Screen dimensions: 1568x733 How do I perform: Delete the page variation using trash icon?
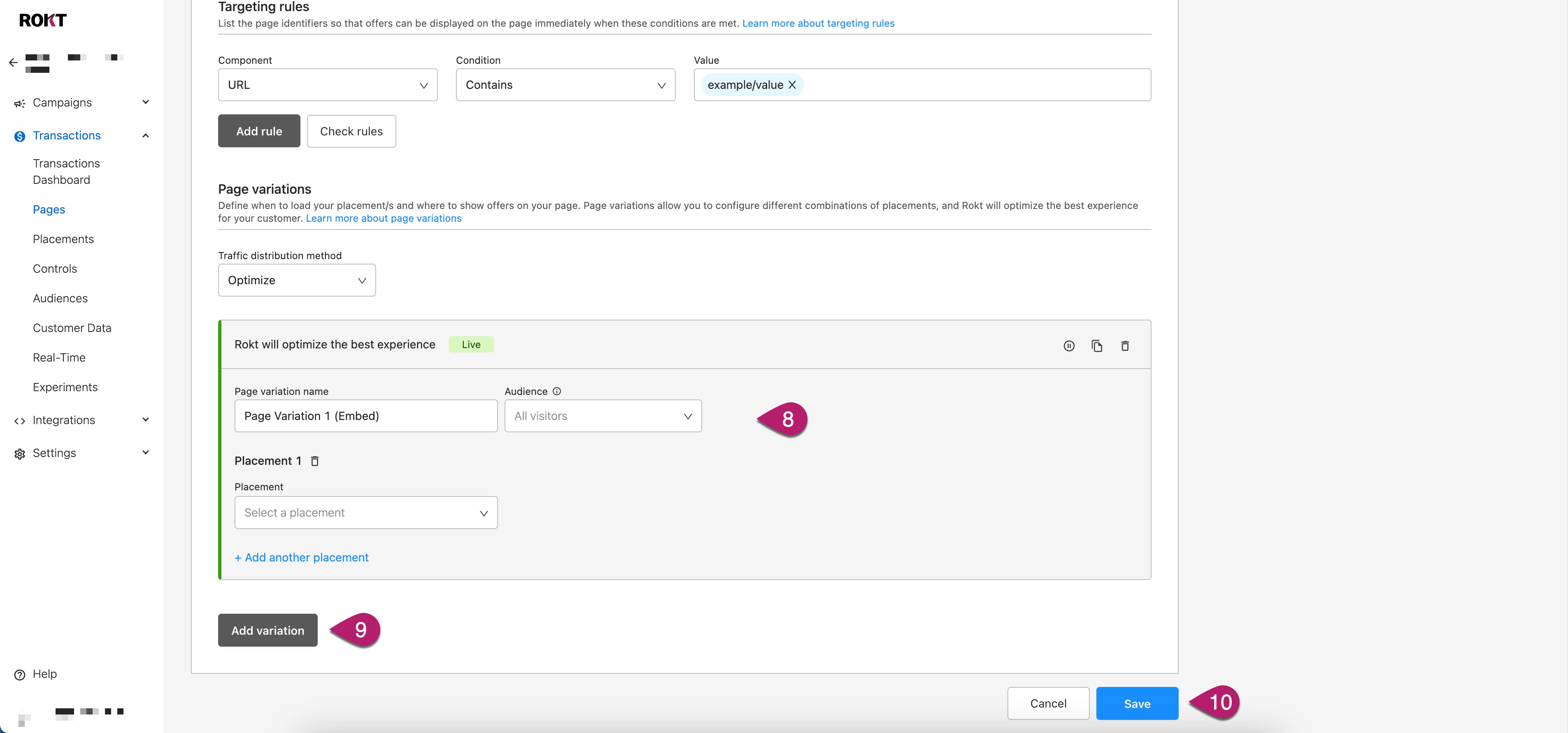(1125, 346)
